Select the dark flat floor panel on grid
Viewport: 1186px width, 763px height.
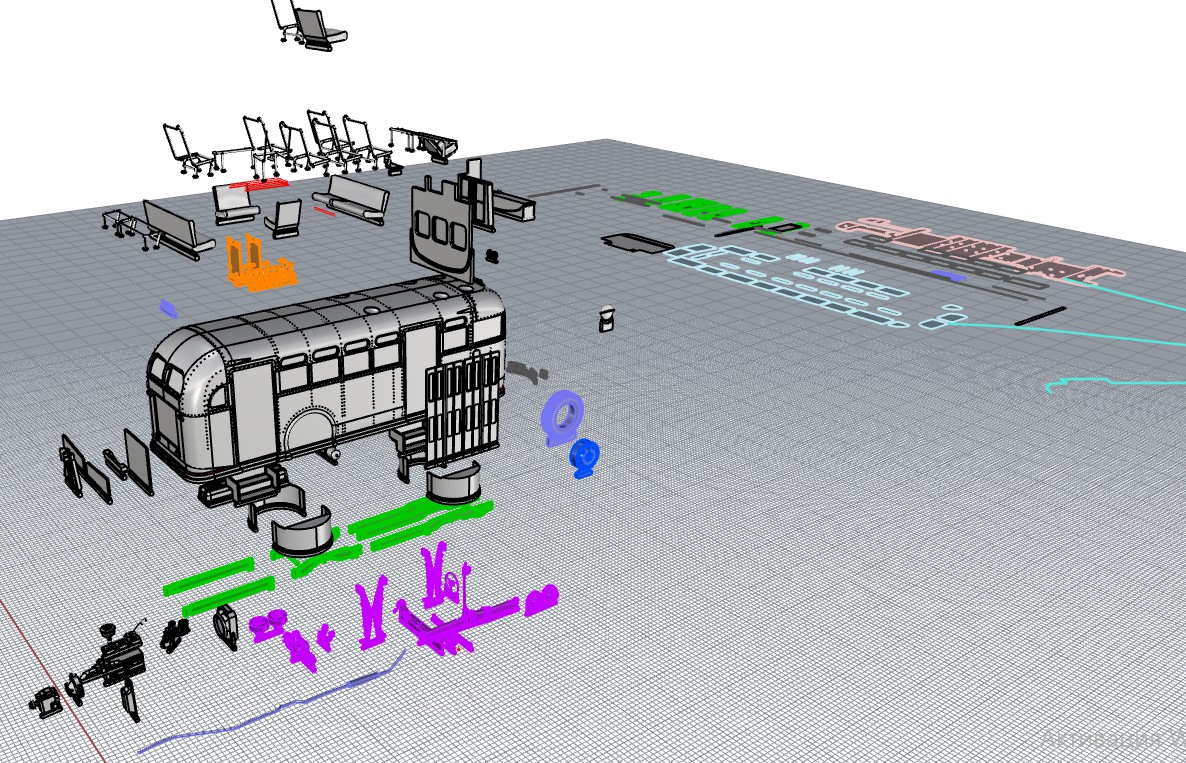[x=637, y=243]
